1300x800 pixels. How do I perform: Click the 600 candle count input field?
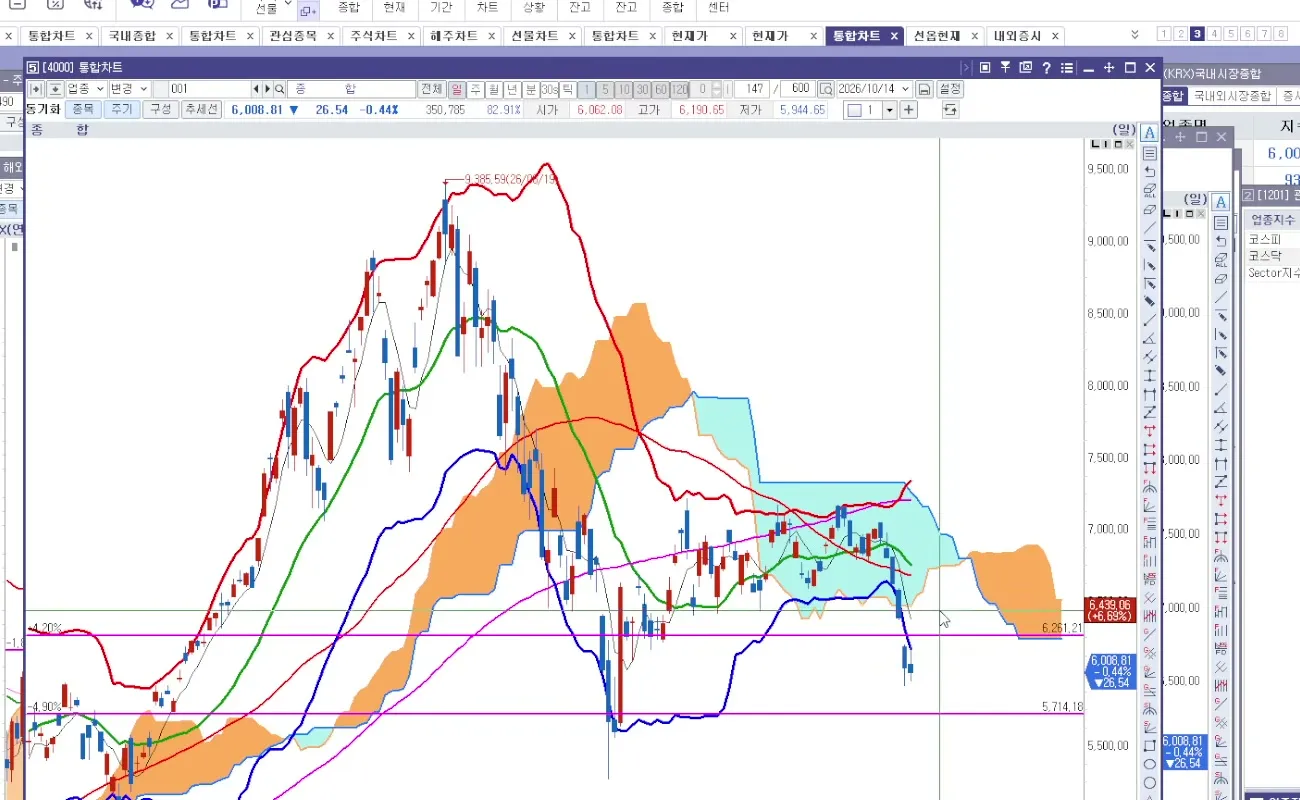(799, 89)
